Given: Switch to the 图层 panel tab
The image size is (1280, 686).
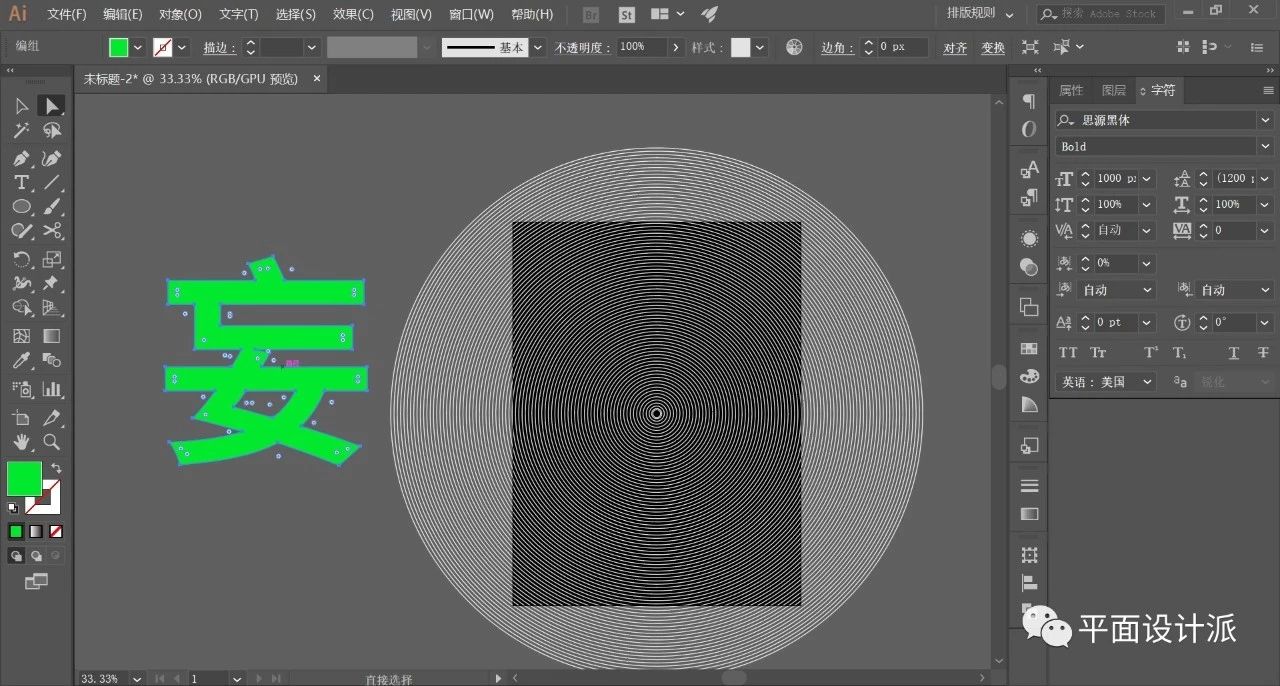Looking at the screenshot, I should [1113, 90].
